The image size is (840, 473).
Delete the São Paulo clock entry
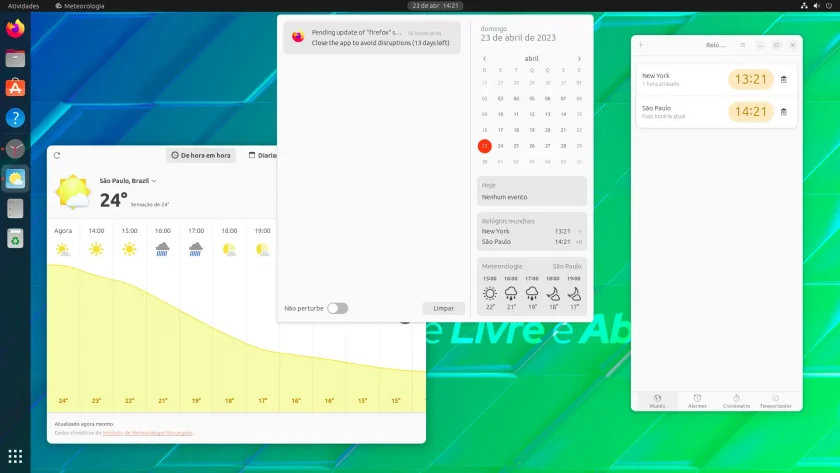click(783, 112)
